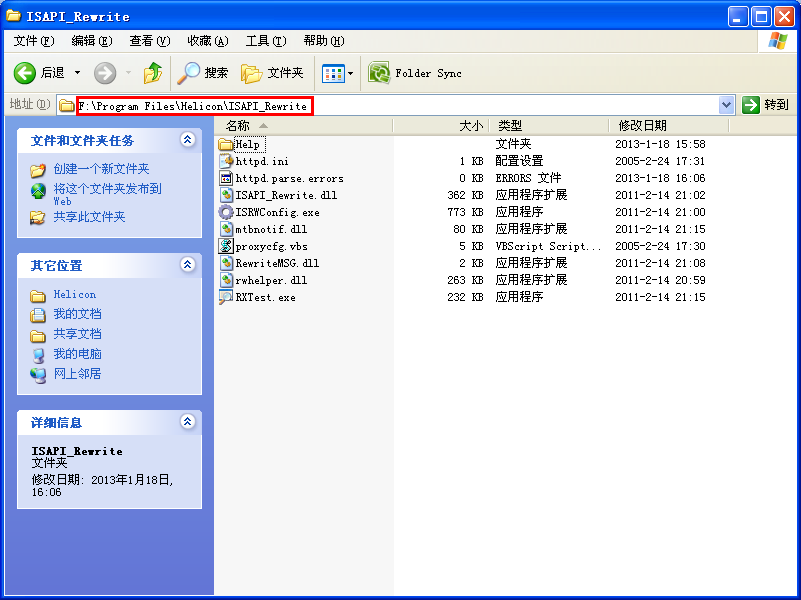Click the My Computer (我的电脑) icon
The height and width of the screenshot is (600, 801).
tap(38, 355)
